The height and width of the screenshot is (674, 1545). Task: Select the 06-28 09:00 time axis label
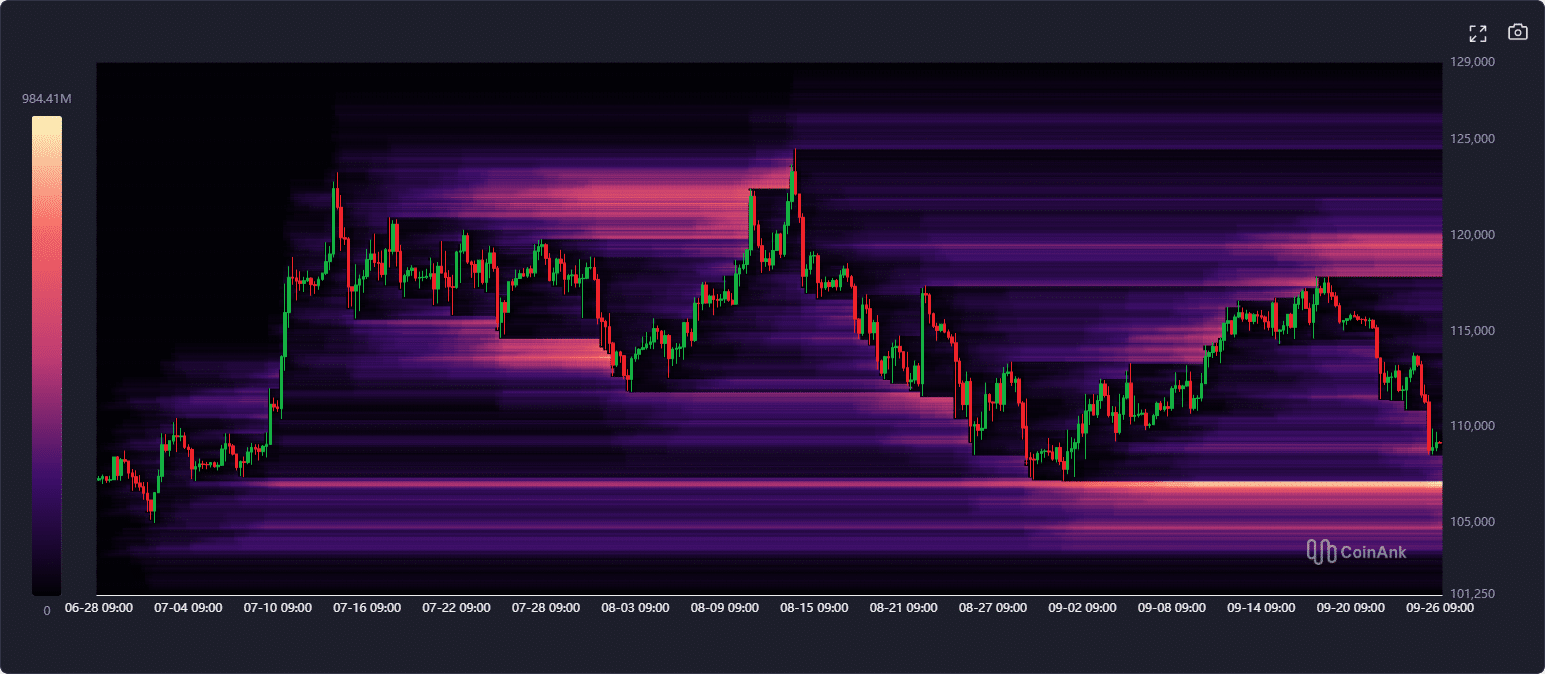pos(98,607)
